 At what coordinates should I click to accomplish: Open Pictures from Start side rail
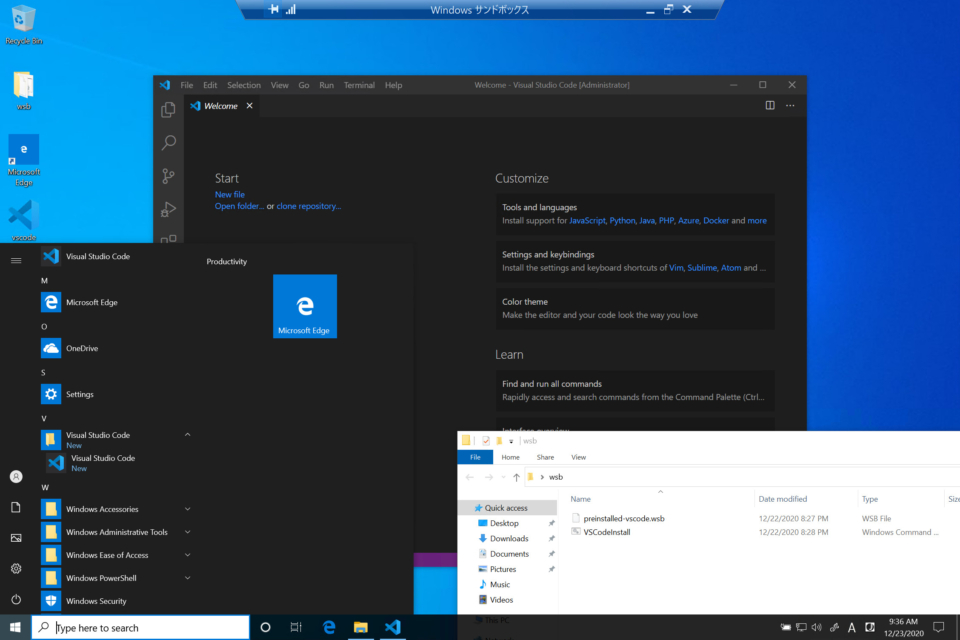(16, 538)
